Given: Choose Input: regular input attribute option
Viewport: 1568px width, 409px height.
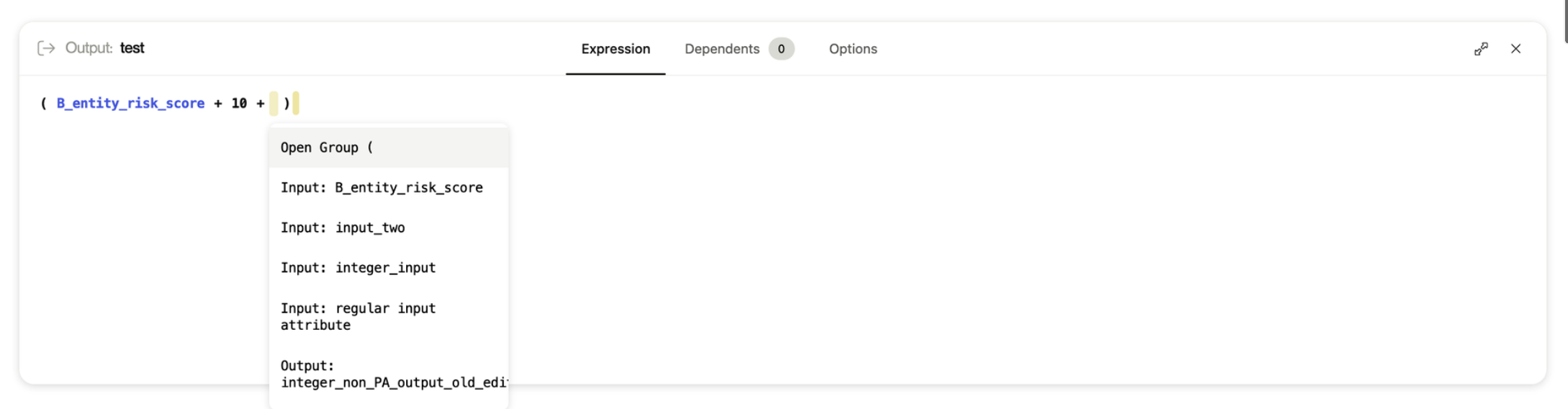Looking at the screenshot, I should click(x=389, y=317).
